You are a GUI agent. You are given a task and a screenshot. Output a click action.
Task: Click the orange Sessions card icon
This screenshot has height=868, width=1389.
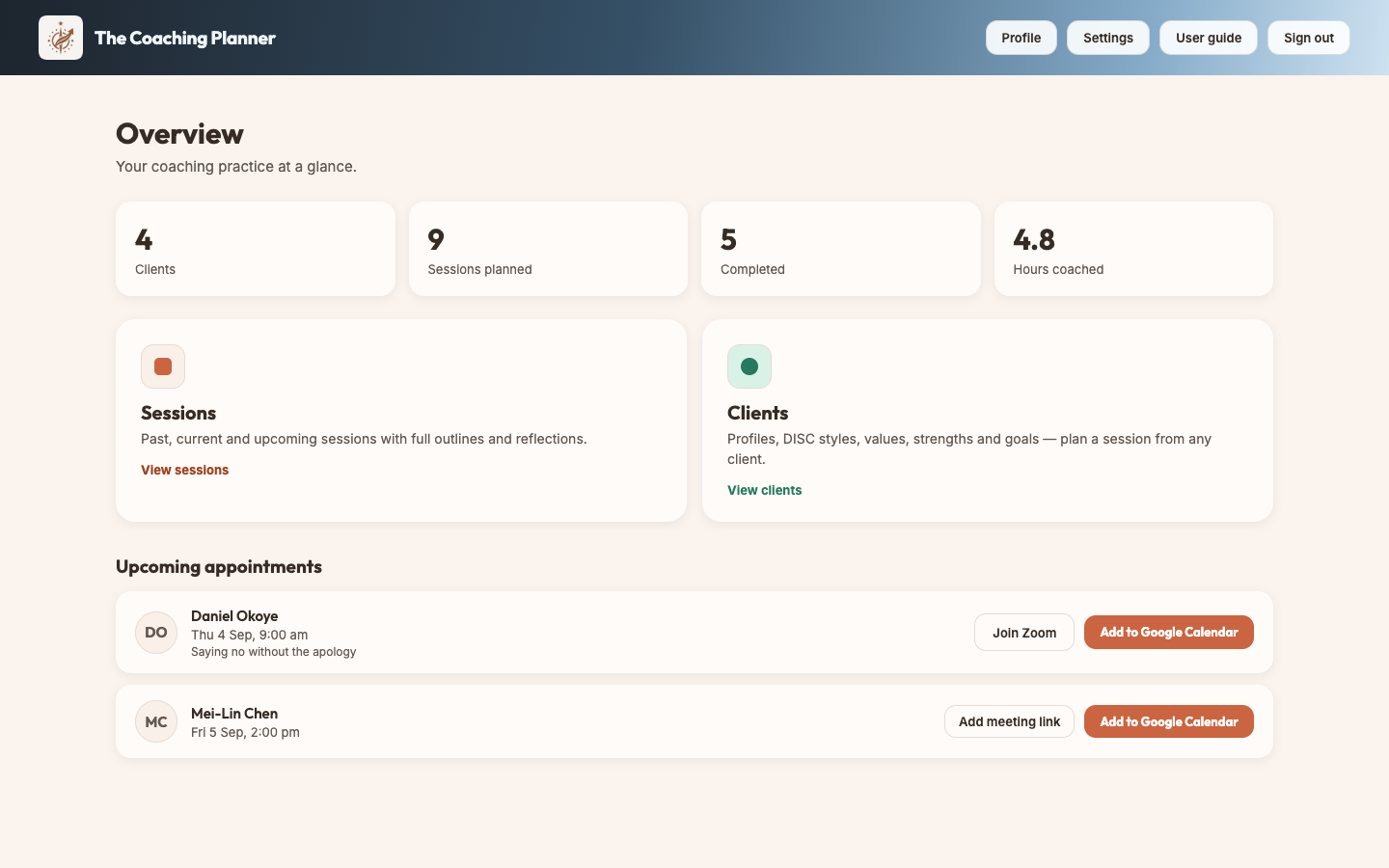[163, 366]
